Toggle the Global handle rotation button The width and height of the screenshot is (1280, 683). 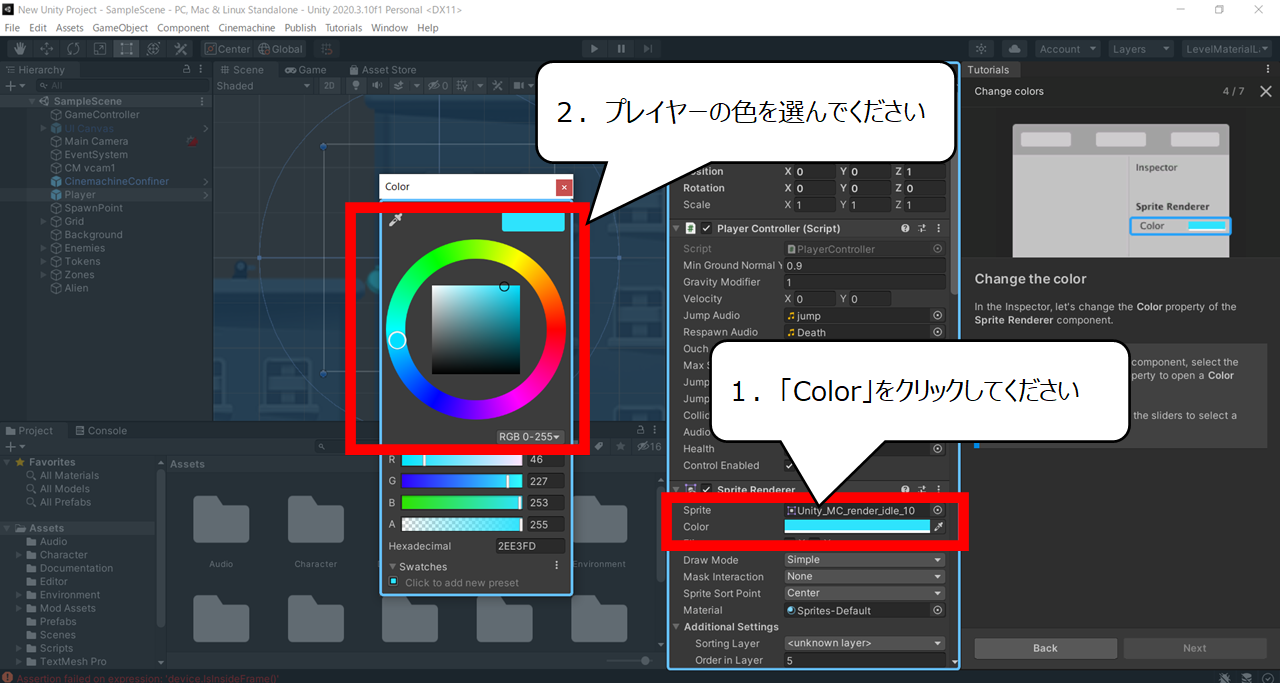[280, 49]
